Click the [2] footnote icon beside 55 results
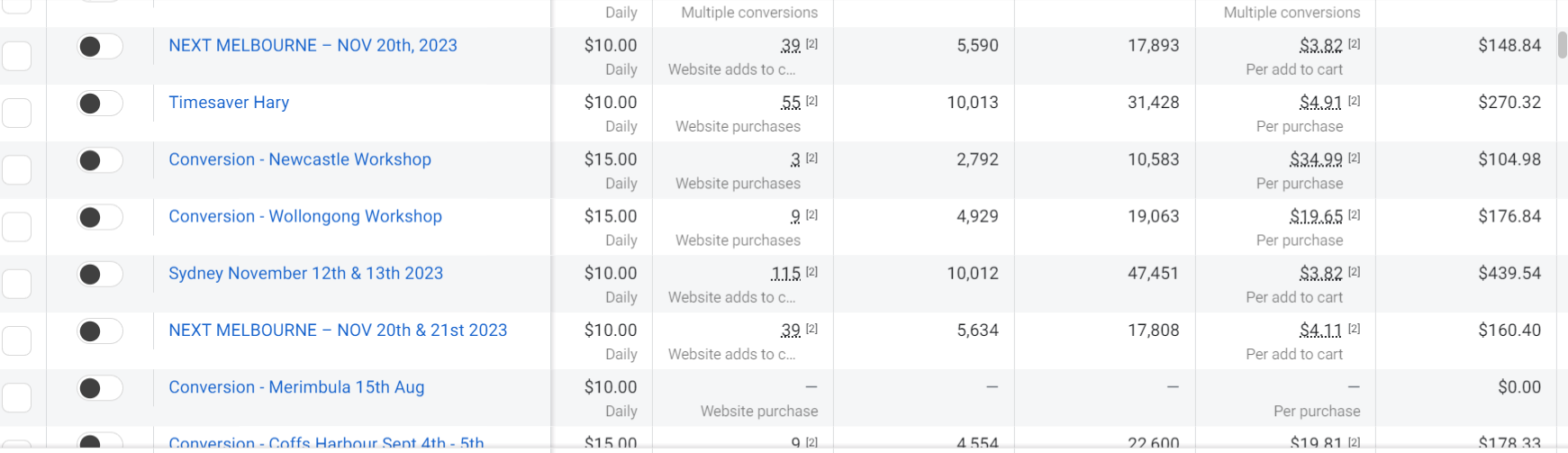Viewport: 1568px width, 453px height. coord(811,101)
